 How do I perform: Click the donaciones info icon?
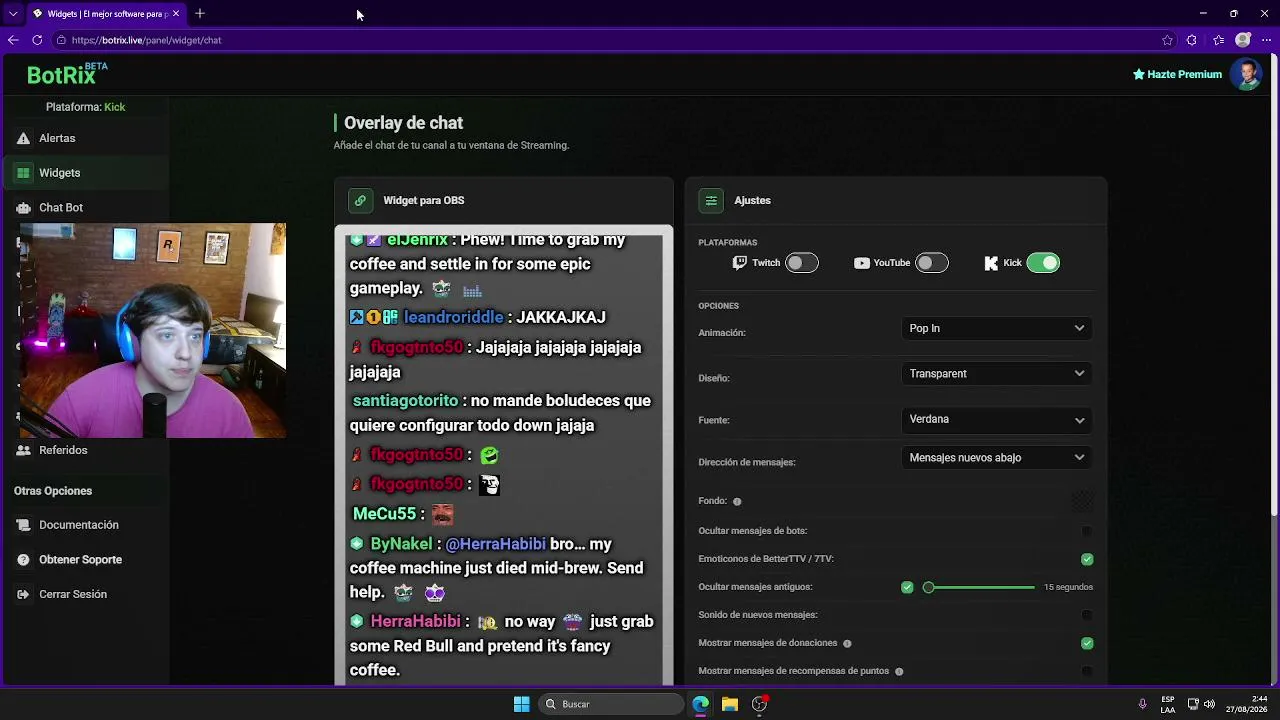click(847, 643)
